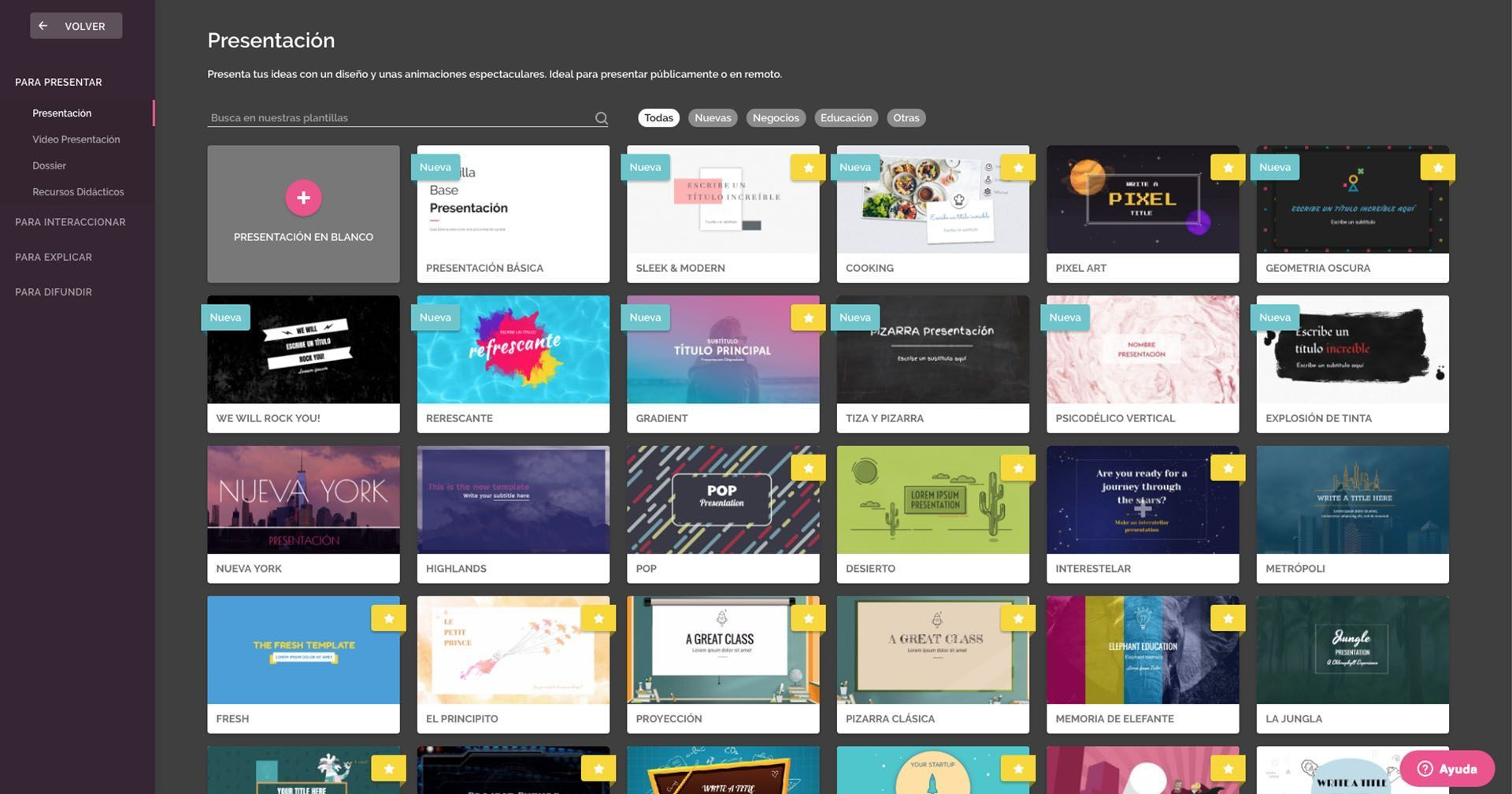Click the premium star on Fresh template
This screenshot has height=794, width=1512.
(388, 619)
